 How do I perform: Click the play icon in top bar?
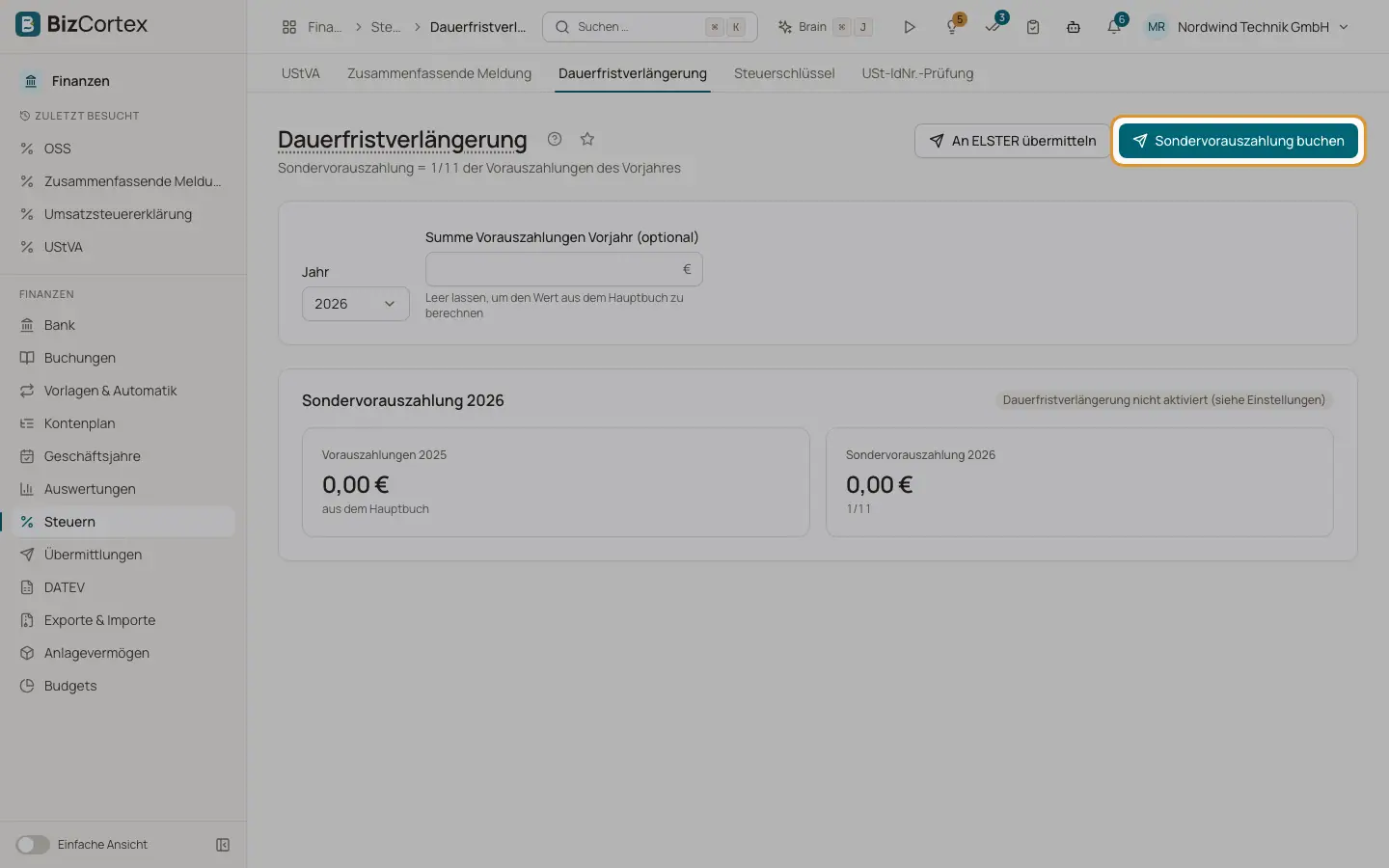(910, 27)
